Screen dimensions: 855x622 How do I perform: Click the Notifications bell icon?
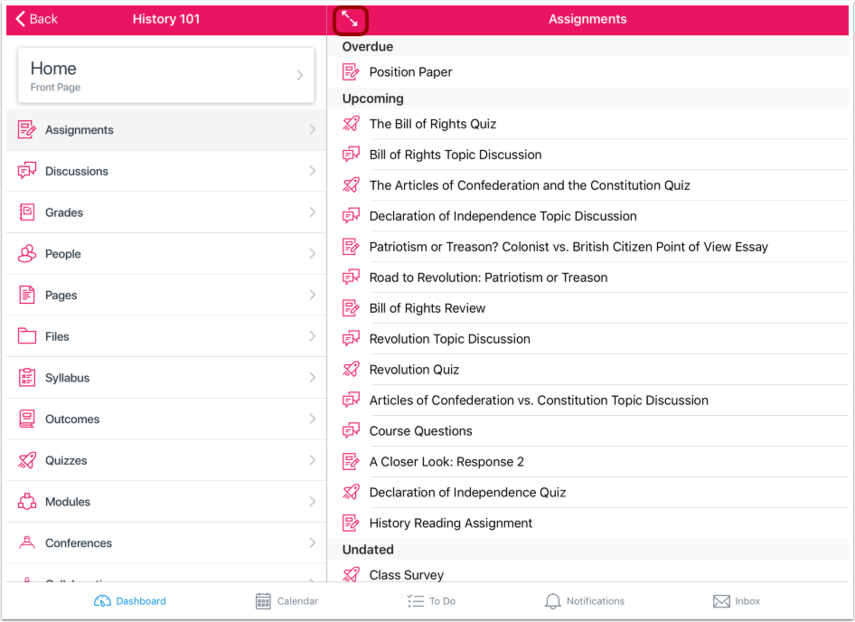pyautogui.click(x=552, y=601)
